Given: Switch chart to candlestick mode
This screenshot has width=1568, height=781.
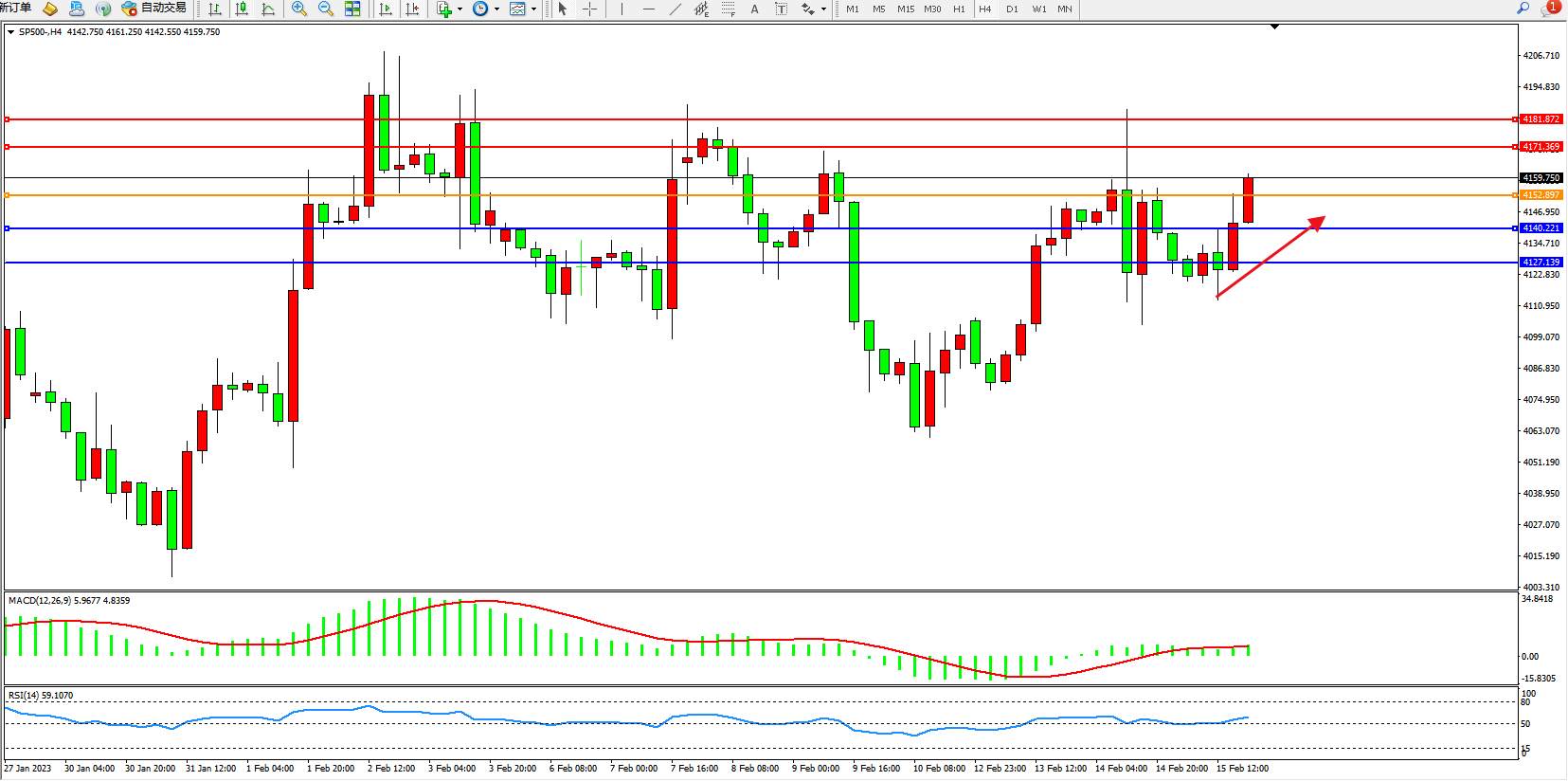Looking at the screenshot, I should click(242, 9).
